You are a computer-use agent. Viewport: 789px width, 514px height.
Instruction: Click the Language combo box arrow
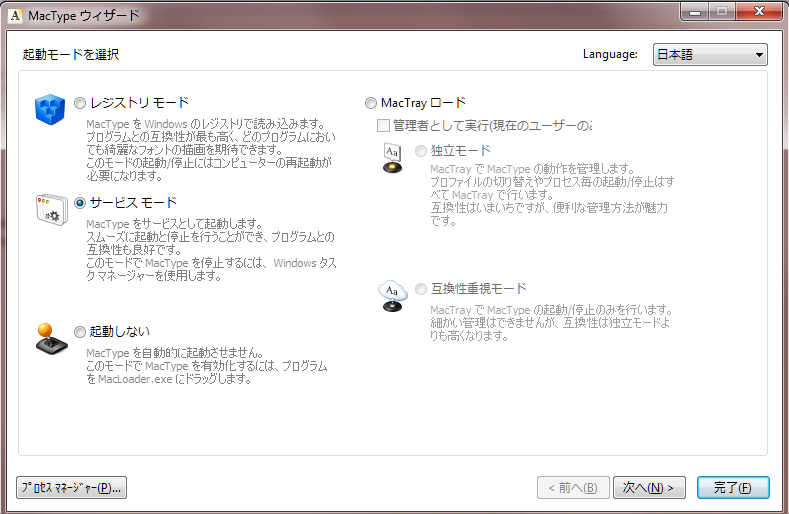(759, 54)
